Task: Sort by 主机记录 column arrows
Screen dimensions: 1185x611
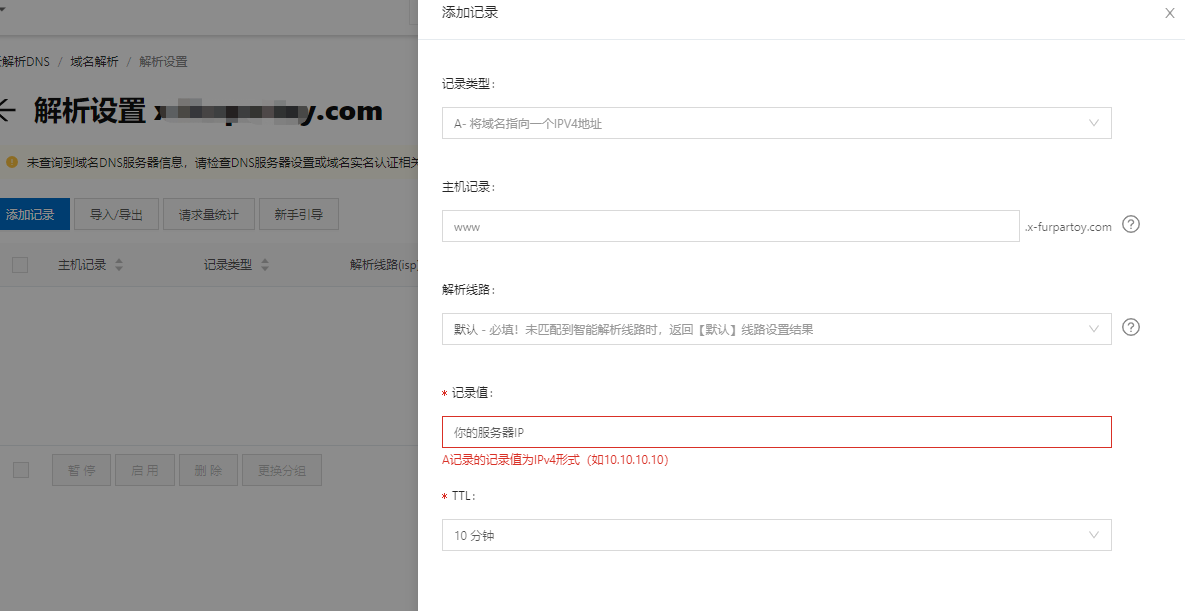Action: [x=119, y=265]
